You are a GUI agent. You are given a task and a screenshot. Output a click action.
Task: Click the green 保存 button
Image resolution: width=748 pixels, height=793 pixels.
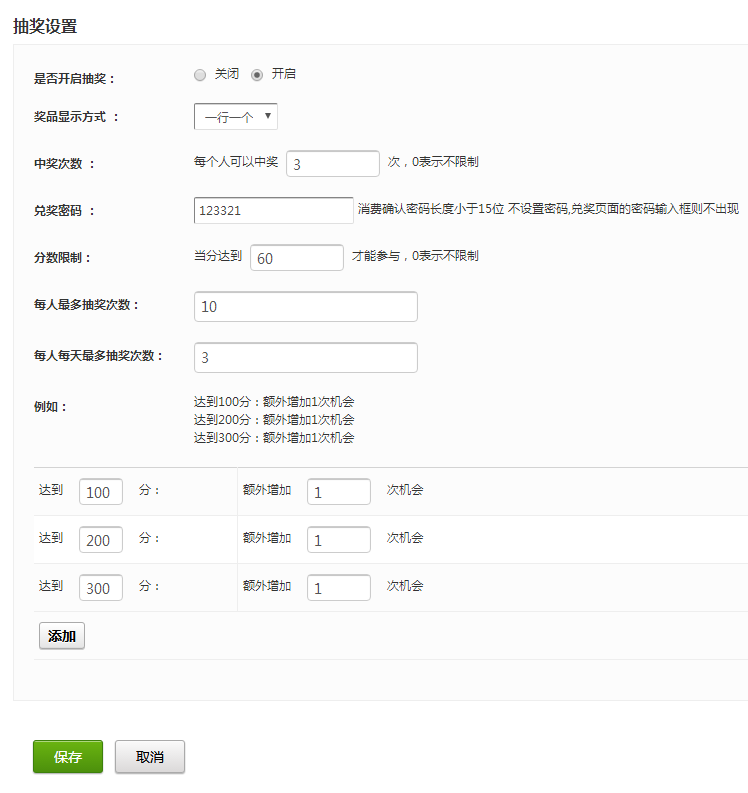pos(68,757)
